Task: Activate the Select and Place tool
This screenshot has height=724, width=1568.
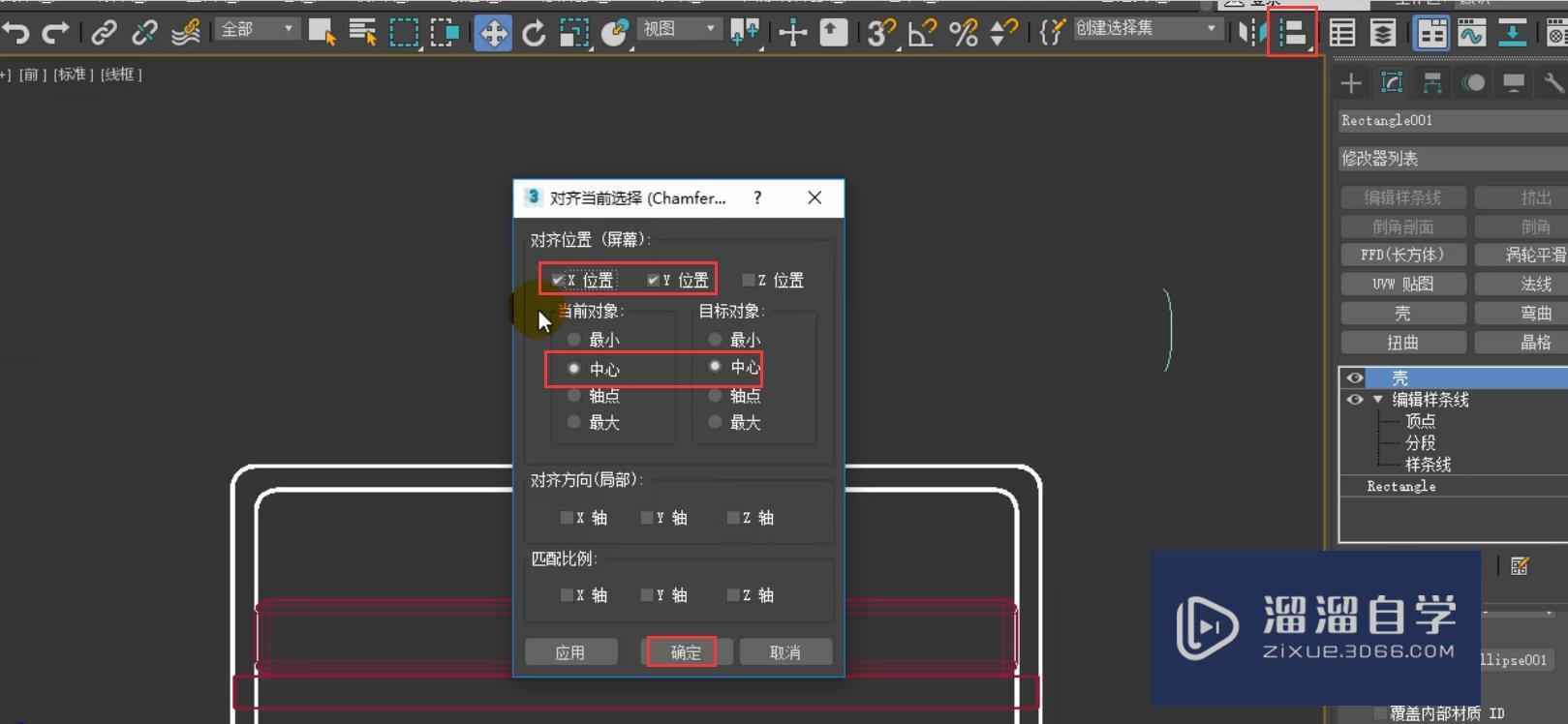Action: (615, 33)
